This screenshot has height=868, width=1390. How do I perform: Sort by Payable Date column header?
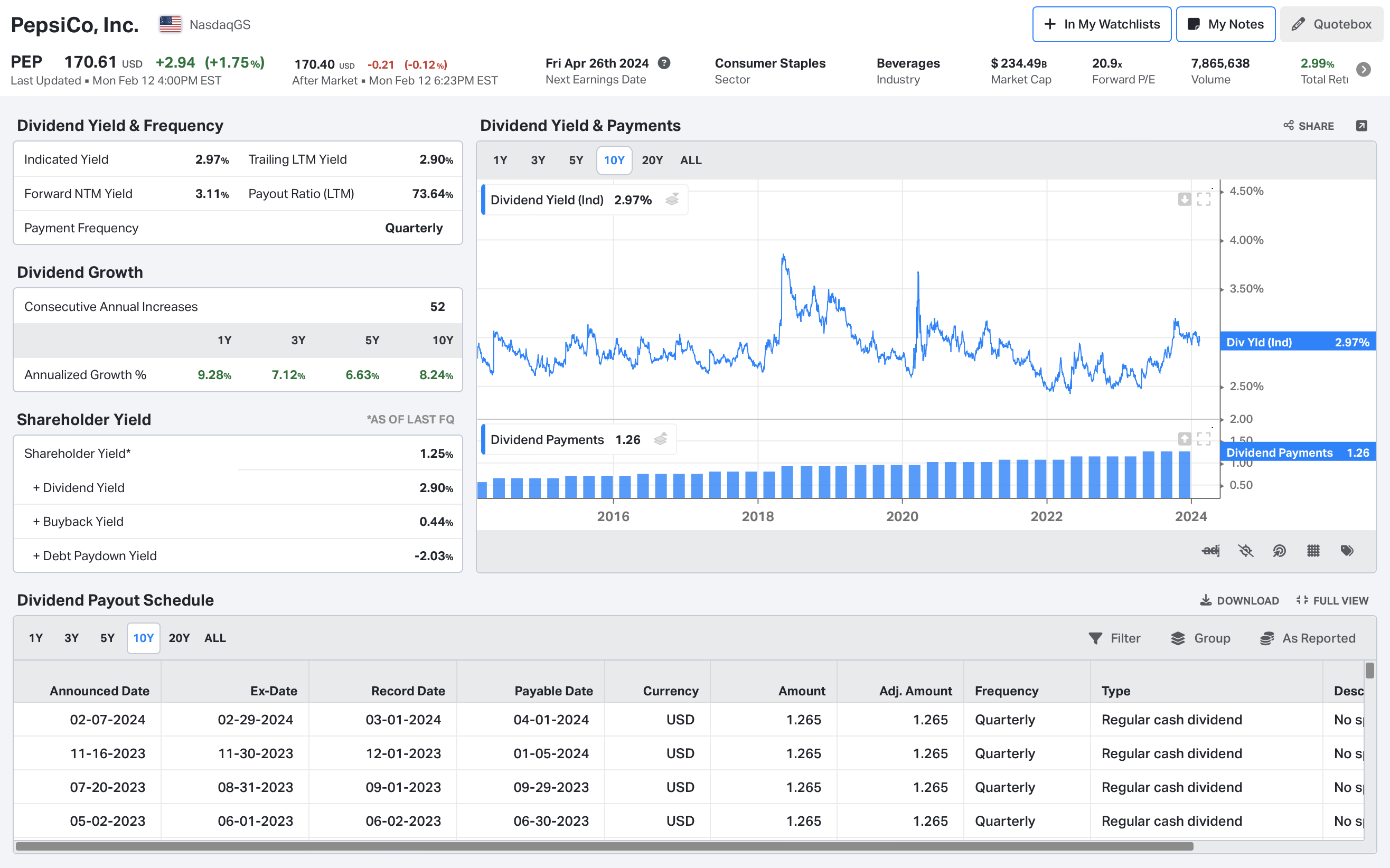pos(553,690)
